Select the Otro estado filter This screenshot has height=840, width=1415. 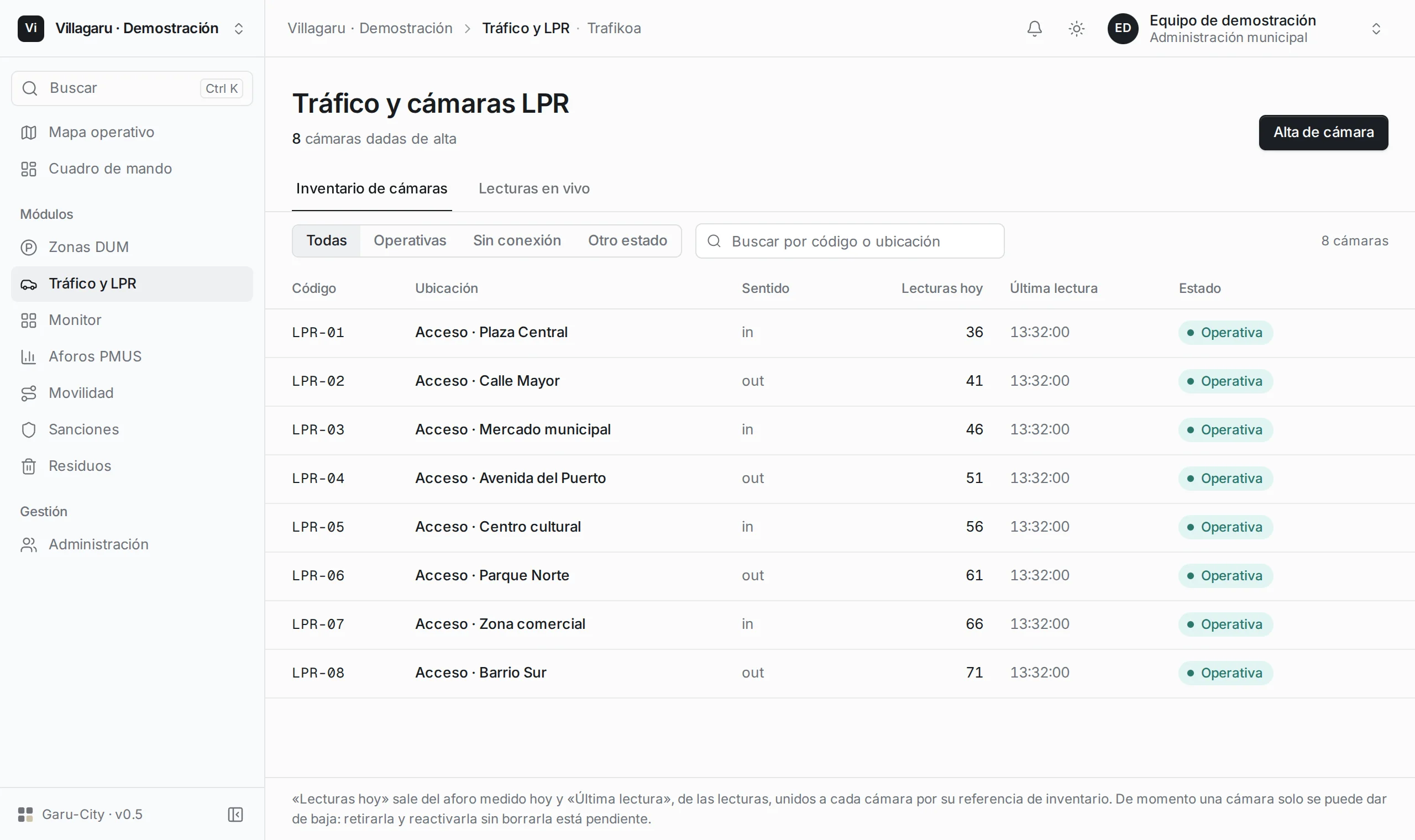627,240
